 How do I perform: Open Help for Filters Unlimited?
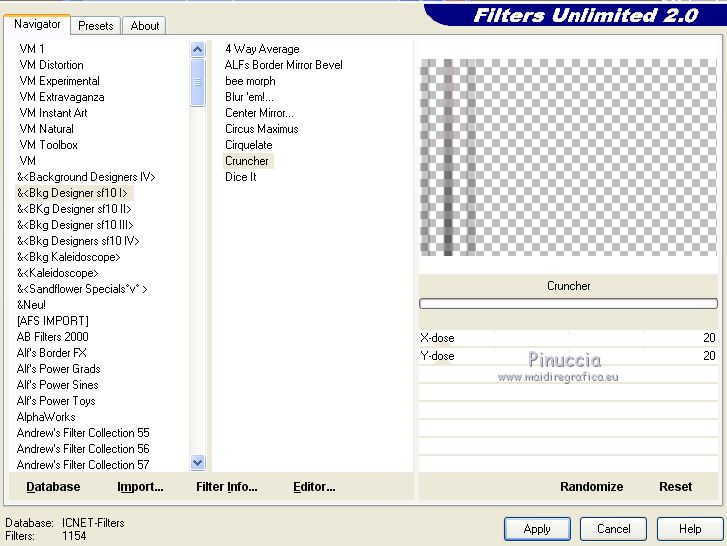pos(690,529)
